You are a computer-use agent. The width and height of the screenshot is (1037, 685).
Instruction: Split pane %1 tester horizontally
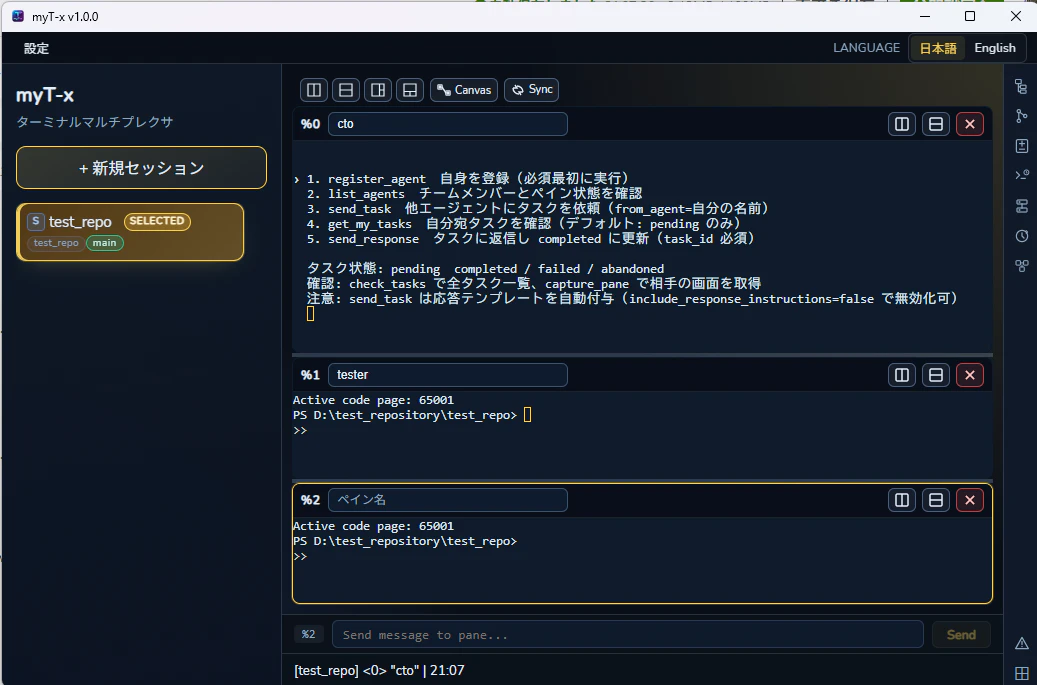(x=936, y=375)
